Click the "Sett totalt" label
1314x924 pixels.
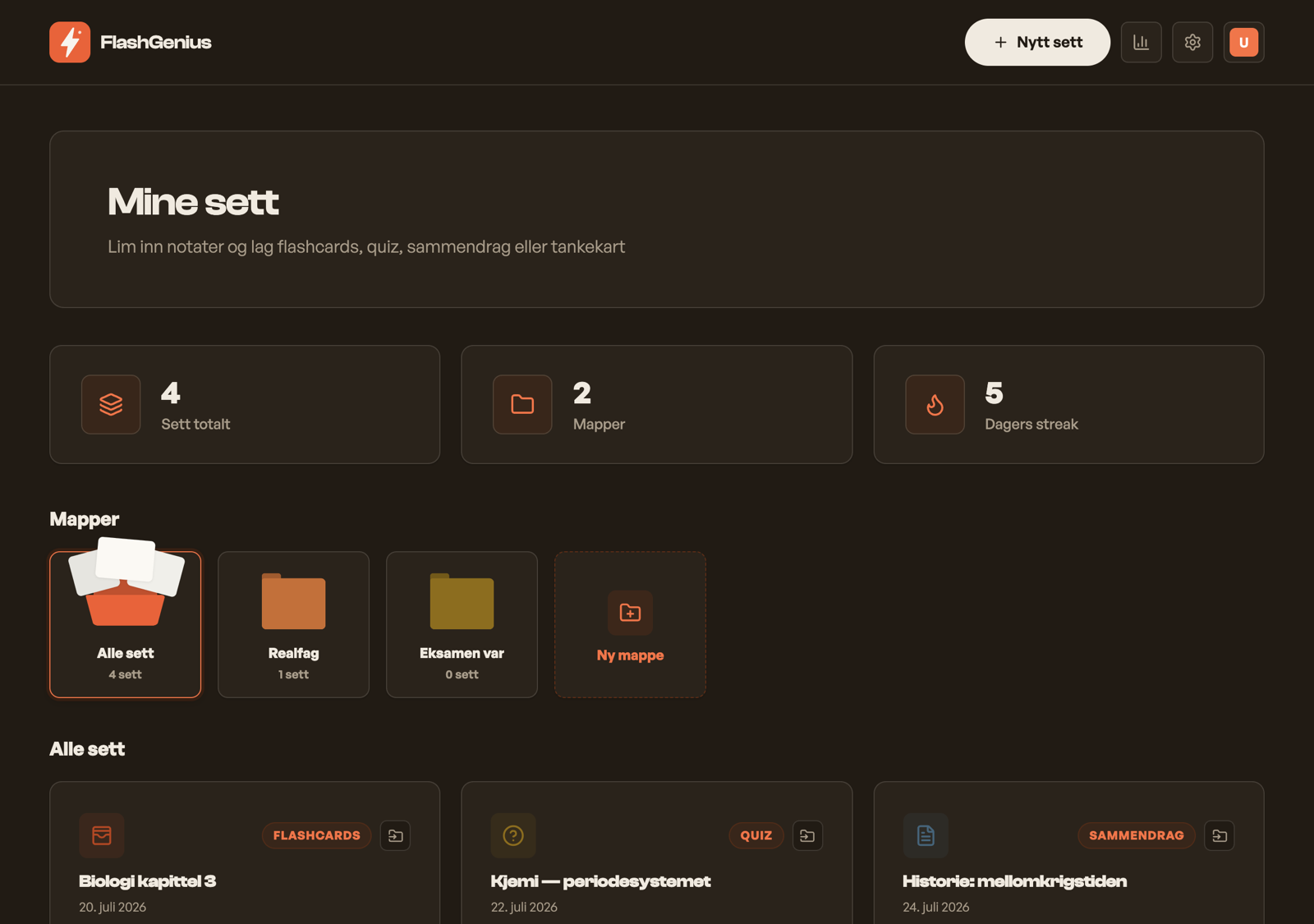click(195, 424)
